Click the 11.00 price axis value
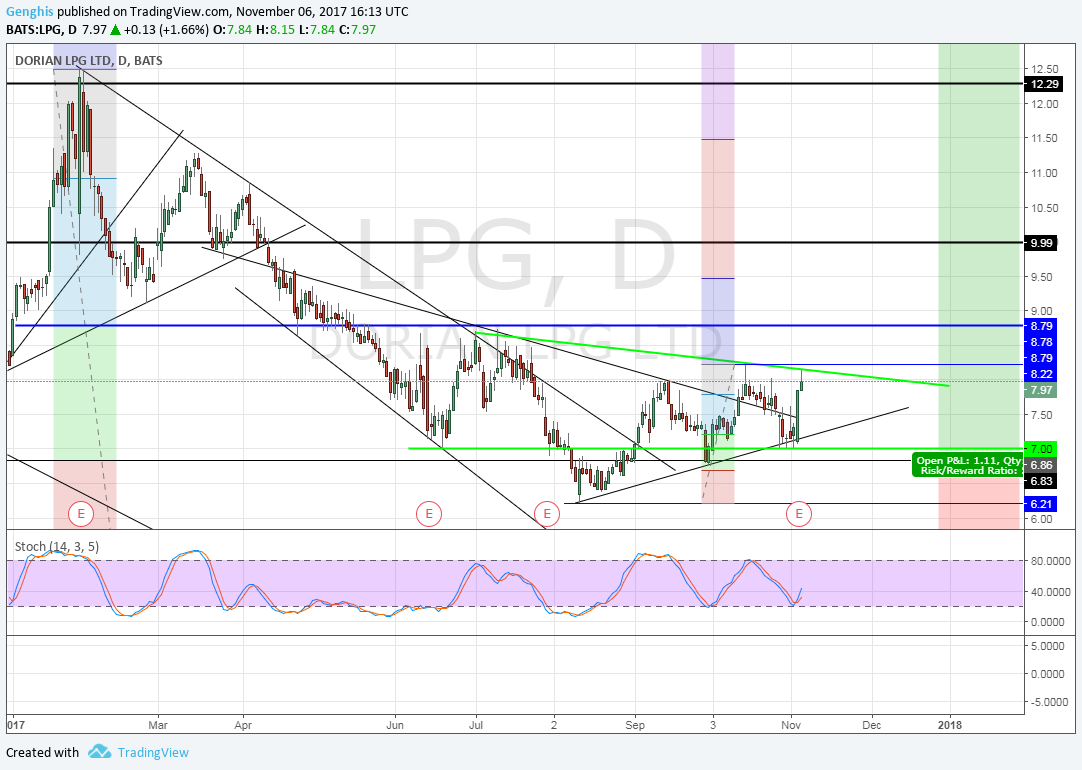The image size is (1082, 770). [1044, 173]
